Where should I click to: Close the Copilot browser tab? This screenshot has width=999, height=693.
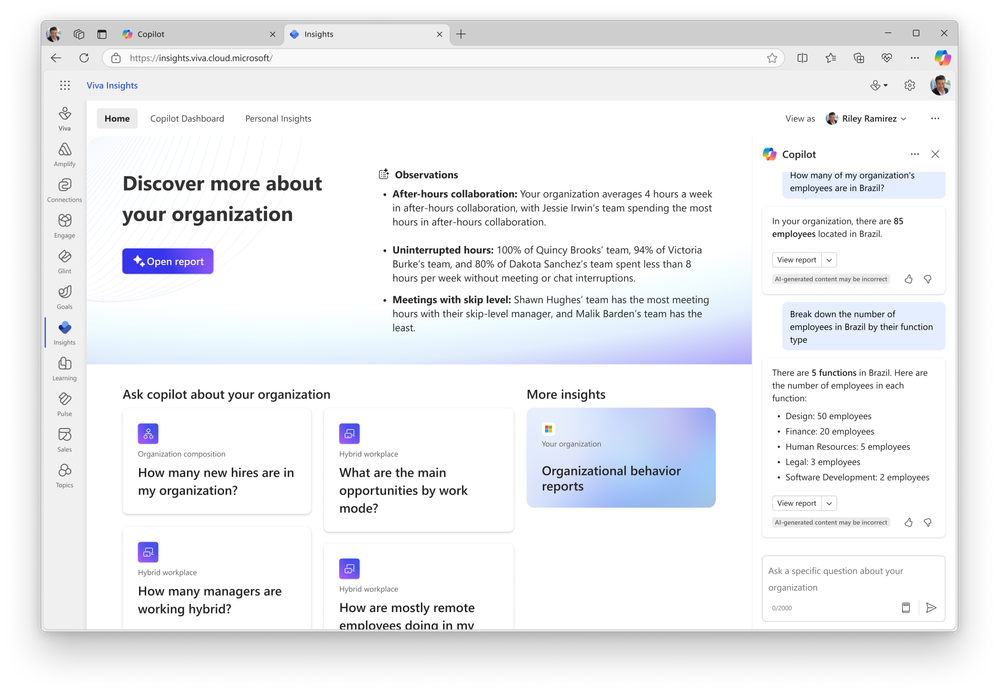pos(273,34)
